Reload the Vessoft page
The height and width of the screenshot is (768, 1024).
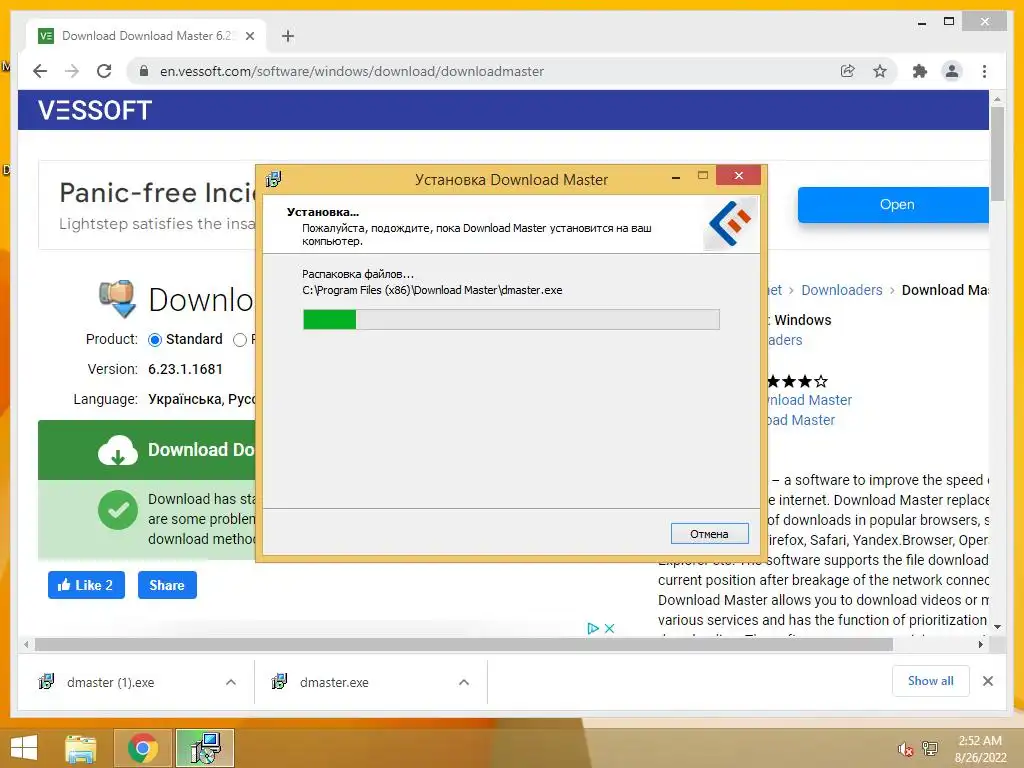(104, 71)
